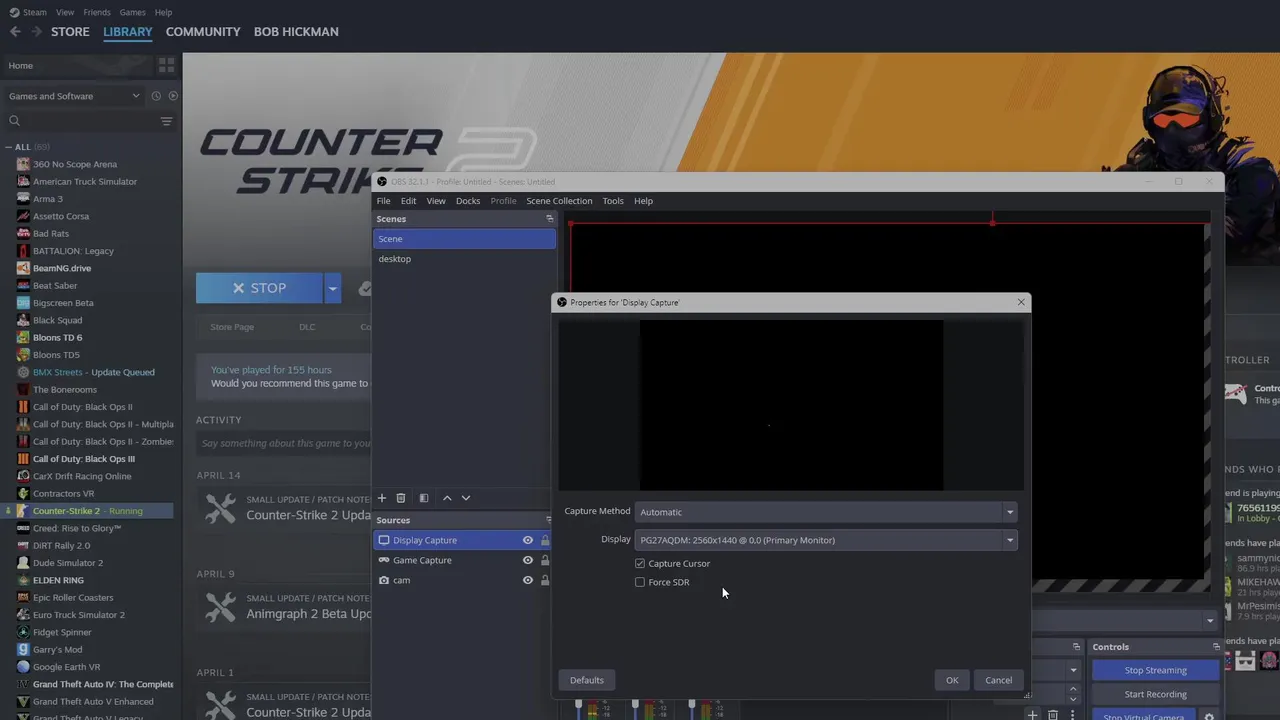The width and height of the screenshot is (1280, 720).
Task: Collapse the ALL games category
Action: pyautogui.click(x=9, y=147)
